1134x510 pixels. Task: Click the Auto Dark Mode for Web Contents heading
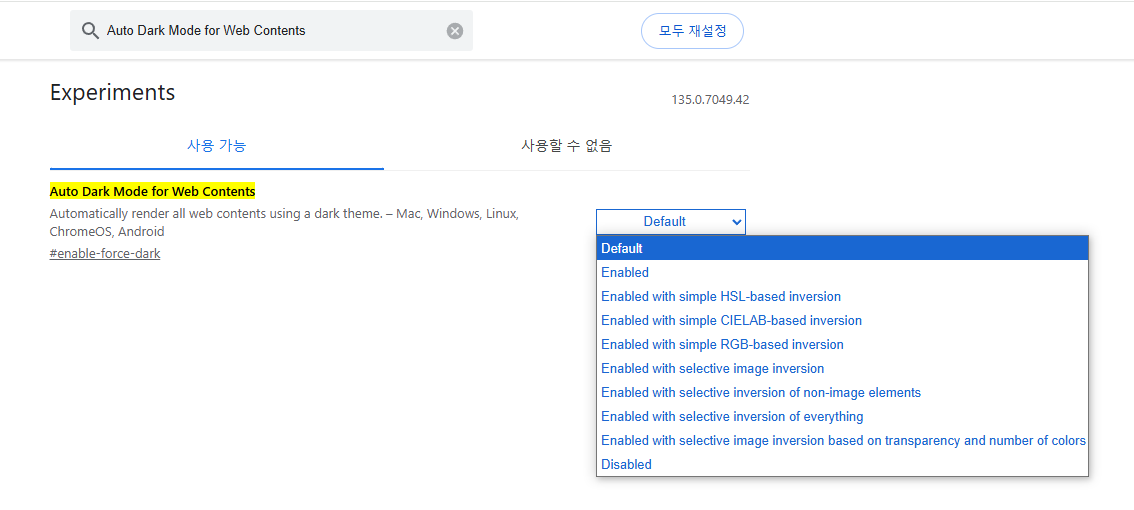tap(153, 192)
